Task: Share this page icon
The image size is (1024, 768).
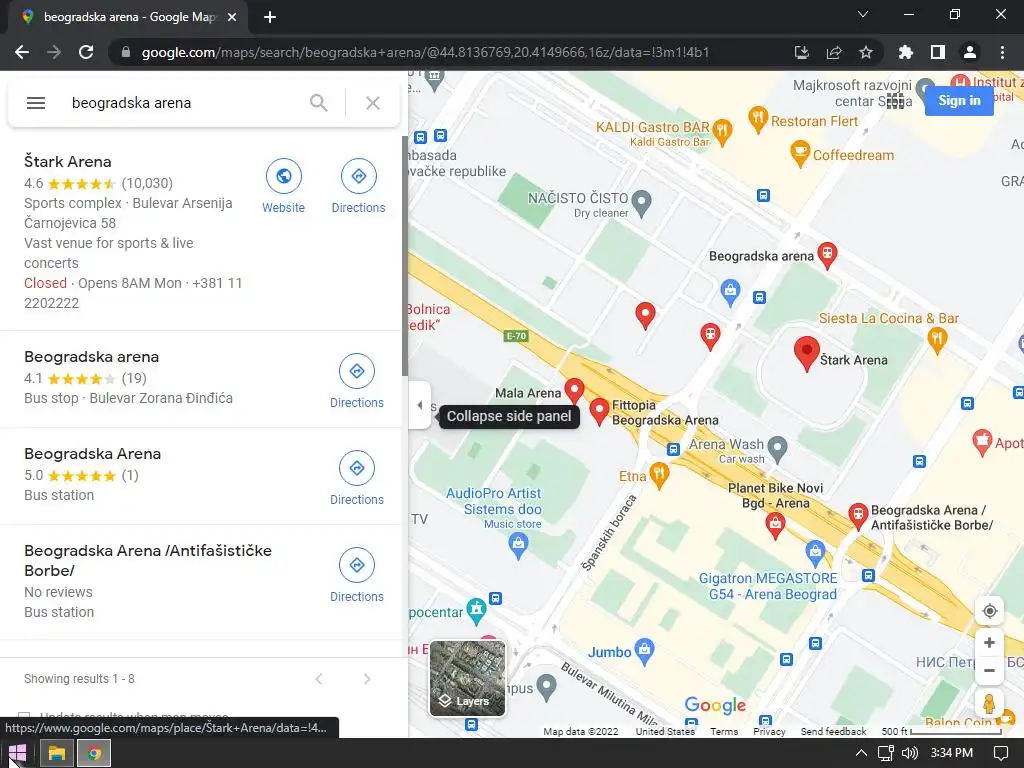Action: (x=834, y=52)
